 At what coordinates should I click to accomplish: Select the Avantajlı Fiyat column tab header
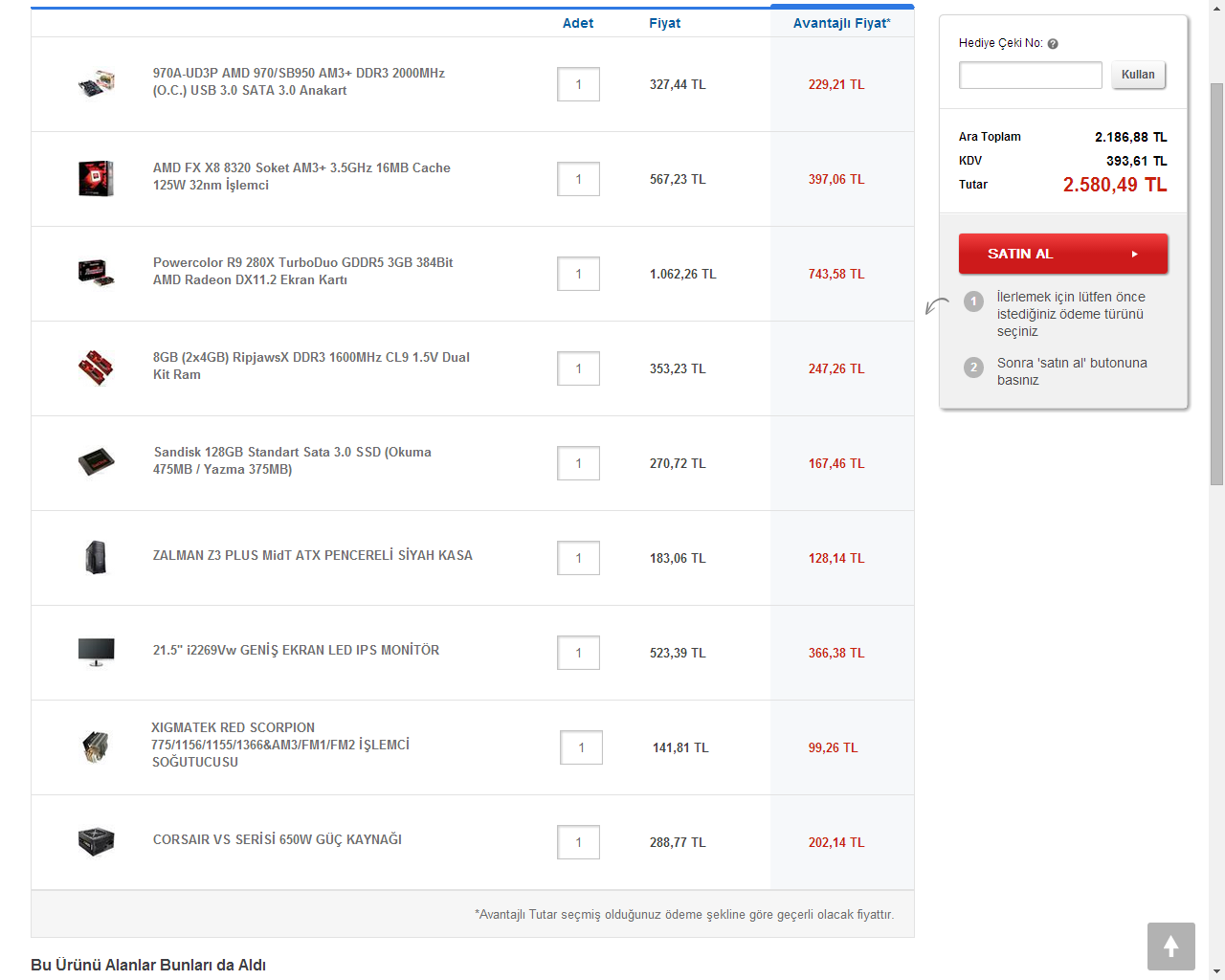click(x=841, y=23)
